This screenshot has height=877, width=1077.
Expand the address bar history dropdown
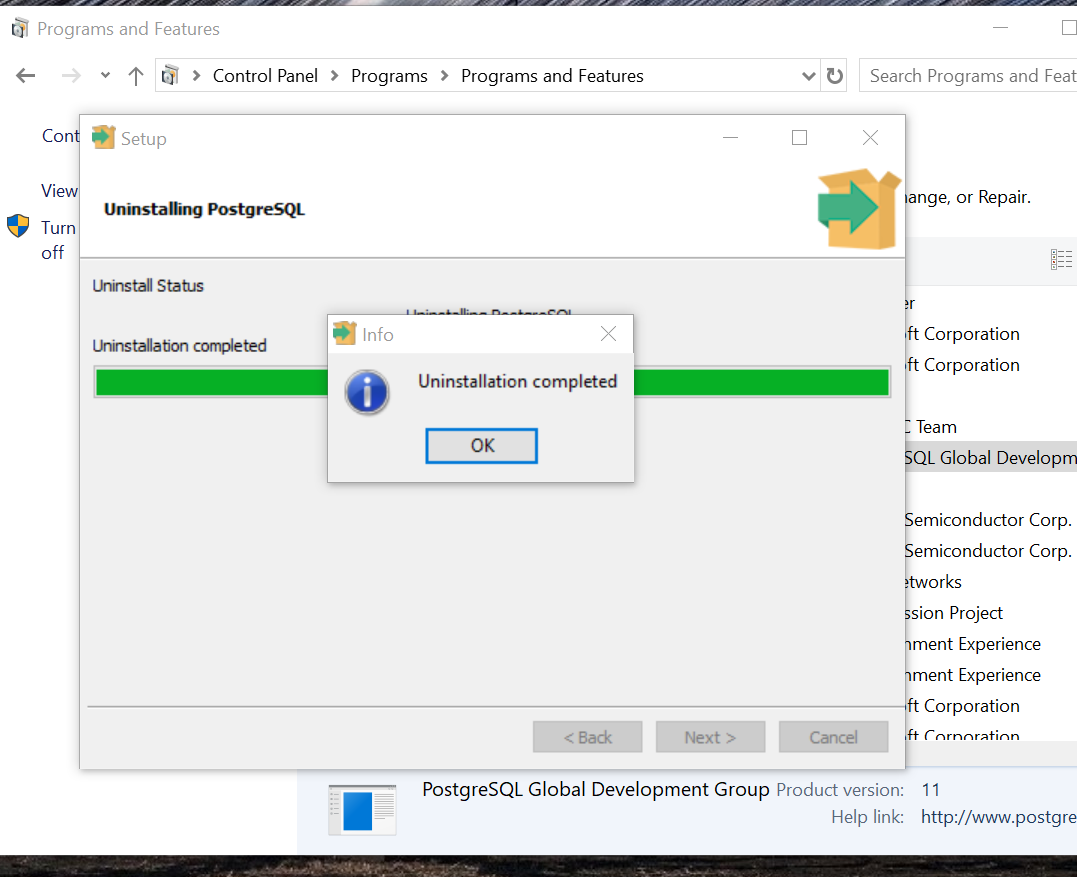point(809,76)
